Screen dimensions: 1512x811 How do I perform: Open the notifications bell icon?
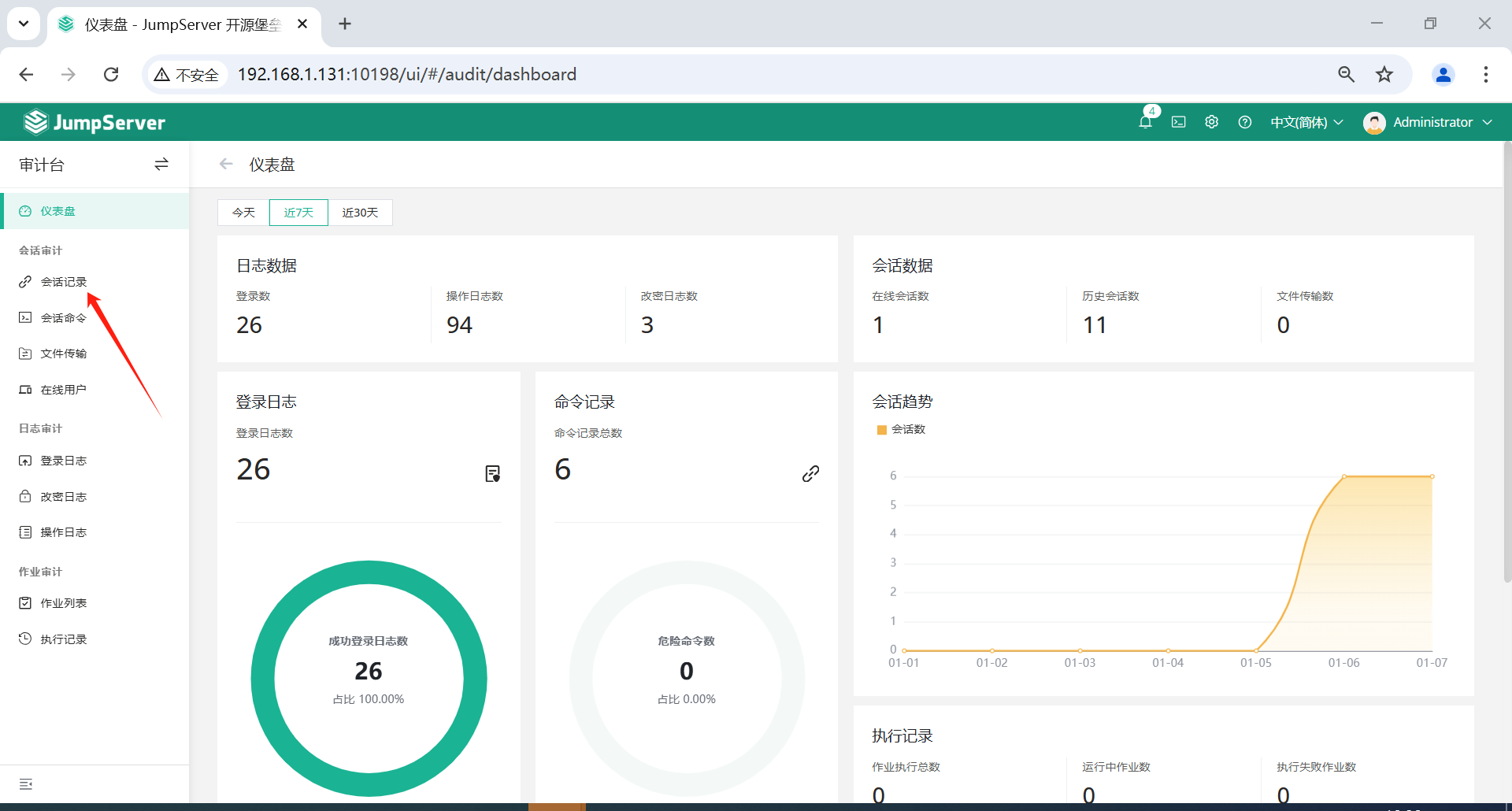(1145, 122)
